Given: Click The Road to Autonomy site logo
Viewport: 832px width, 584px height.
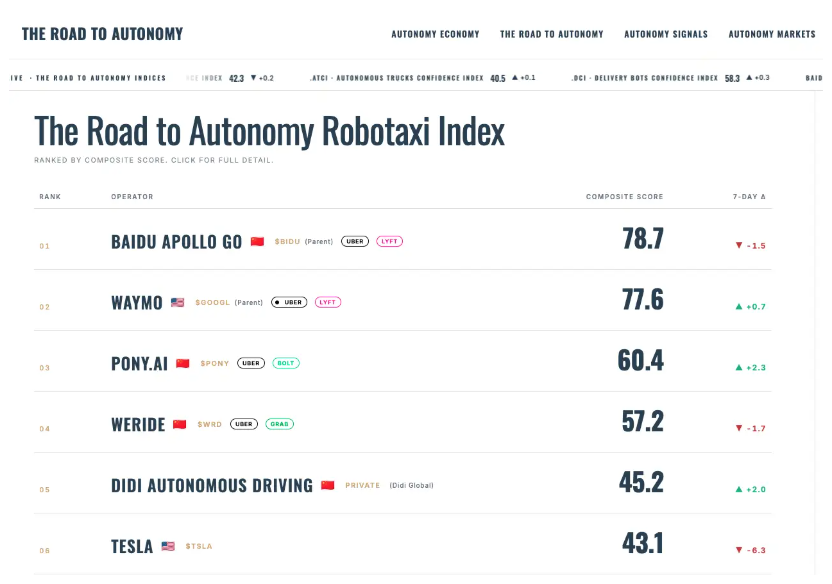Looking at the screenshot, I should point(102,34).
